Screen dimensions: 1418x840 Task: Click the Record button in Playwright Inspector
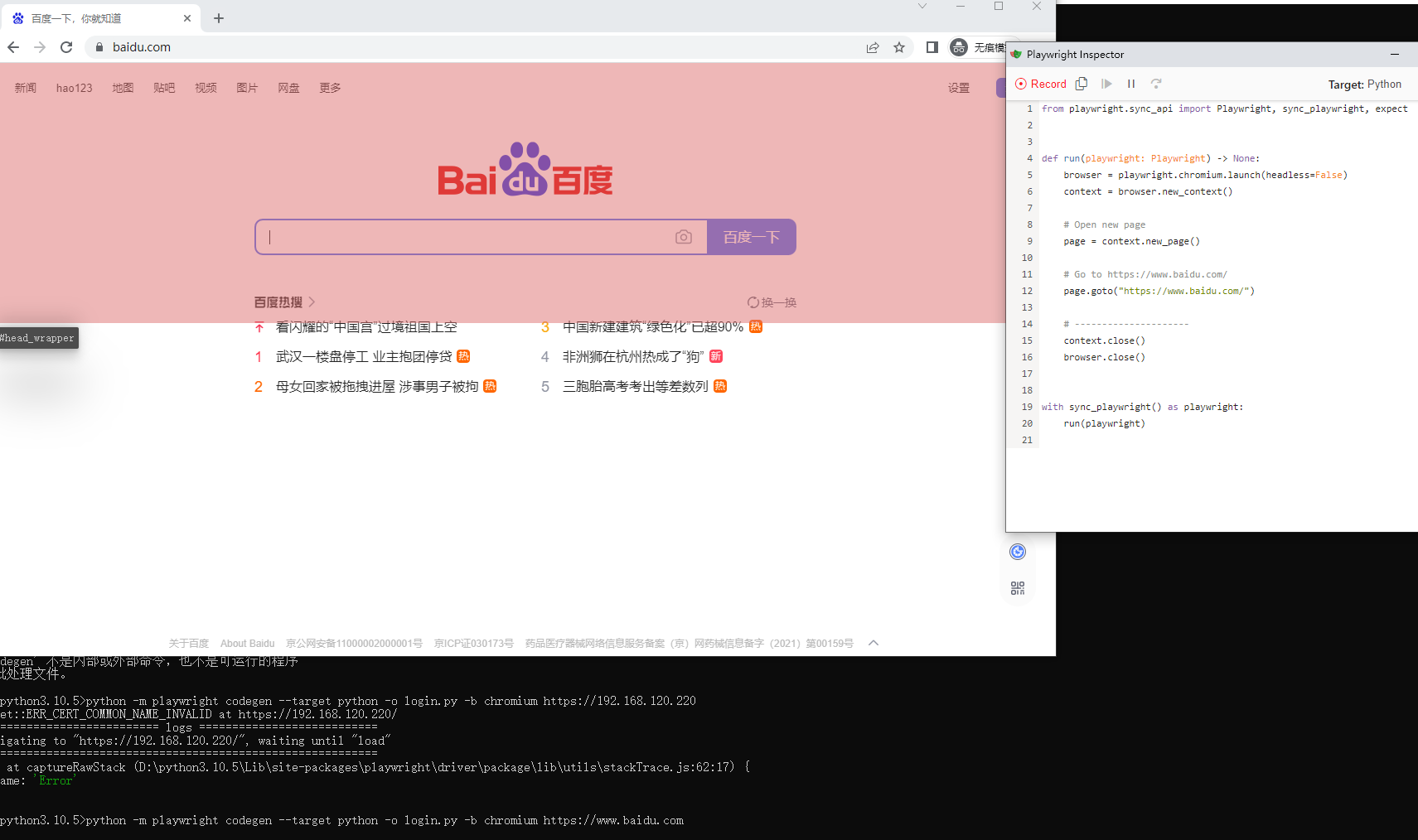[1041, 84]
